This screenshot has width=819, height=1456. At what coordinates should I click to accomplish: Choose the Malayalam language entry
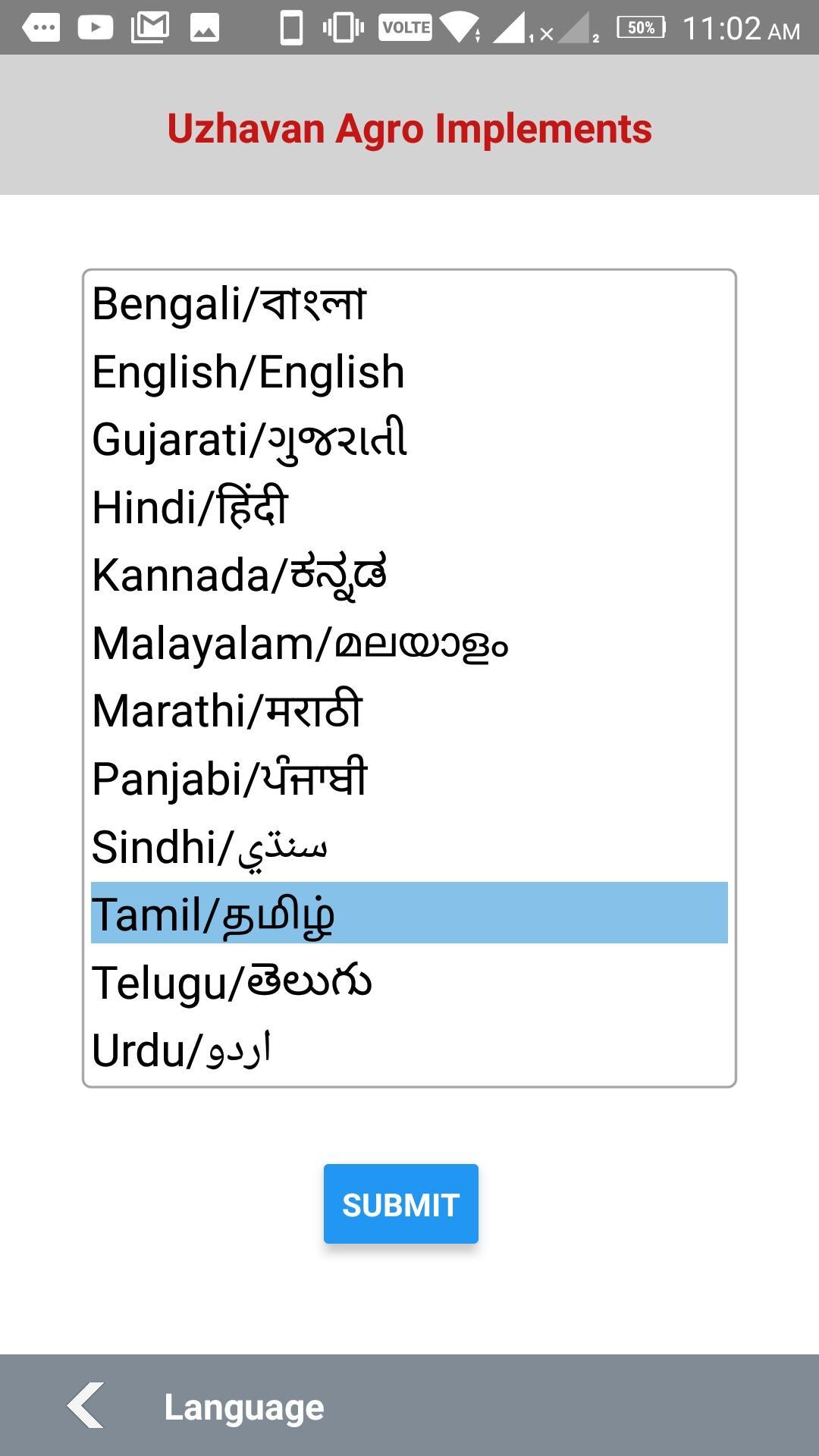[300, 643]
